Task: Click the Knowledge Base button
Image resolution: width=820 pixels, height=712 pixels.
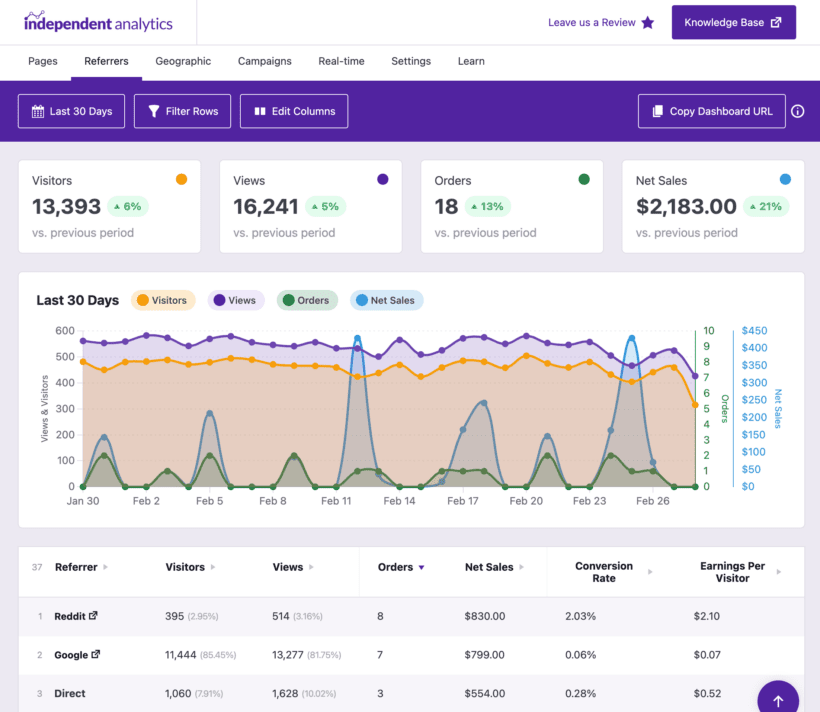Action: [733, 22]
